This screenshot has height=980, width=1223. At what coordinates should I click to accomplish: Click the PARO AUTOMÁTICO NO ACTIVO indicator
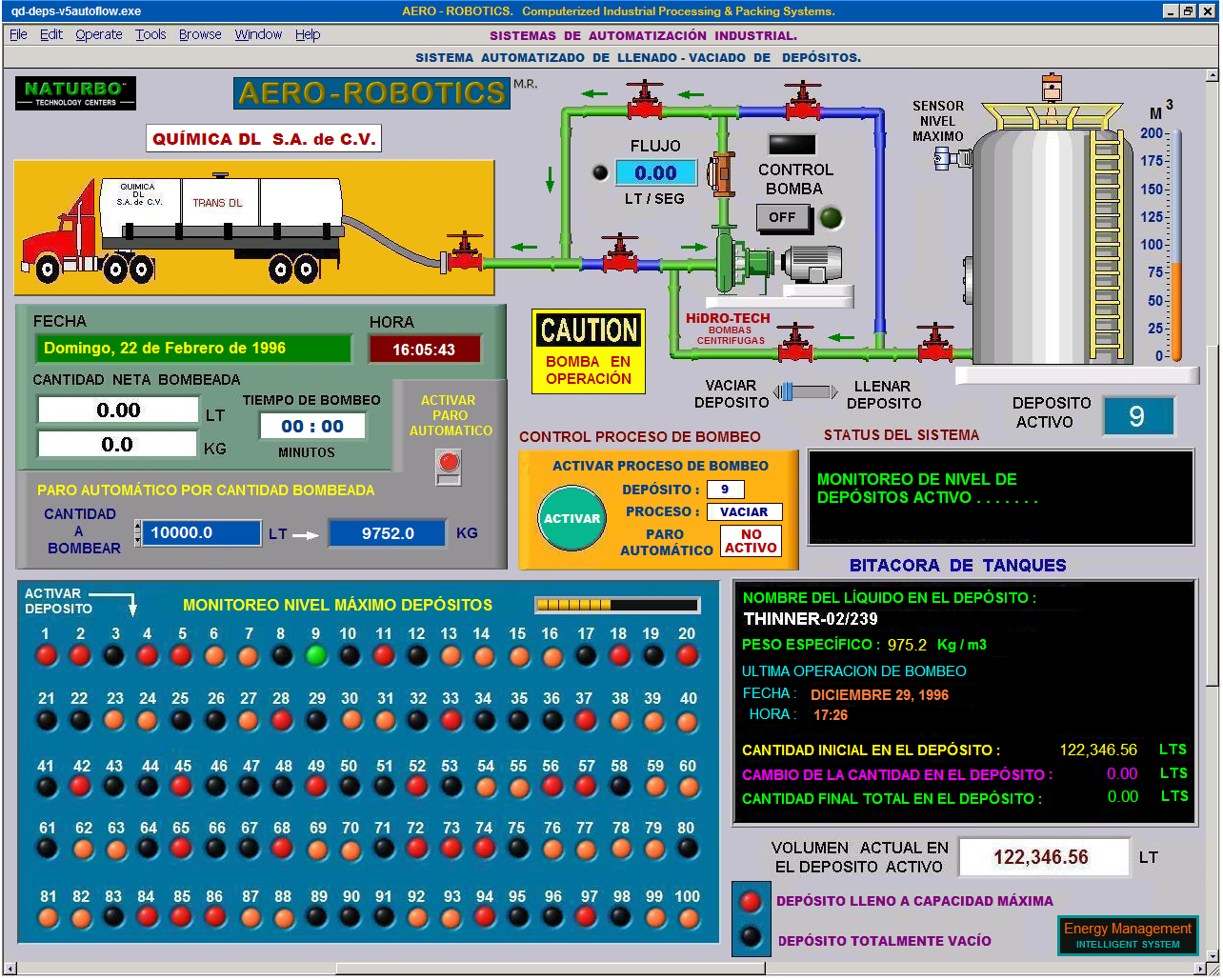pyautogui.click(x=751, y=541)
